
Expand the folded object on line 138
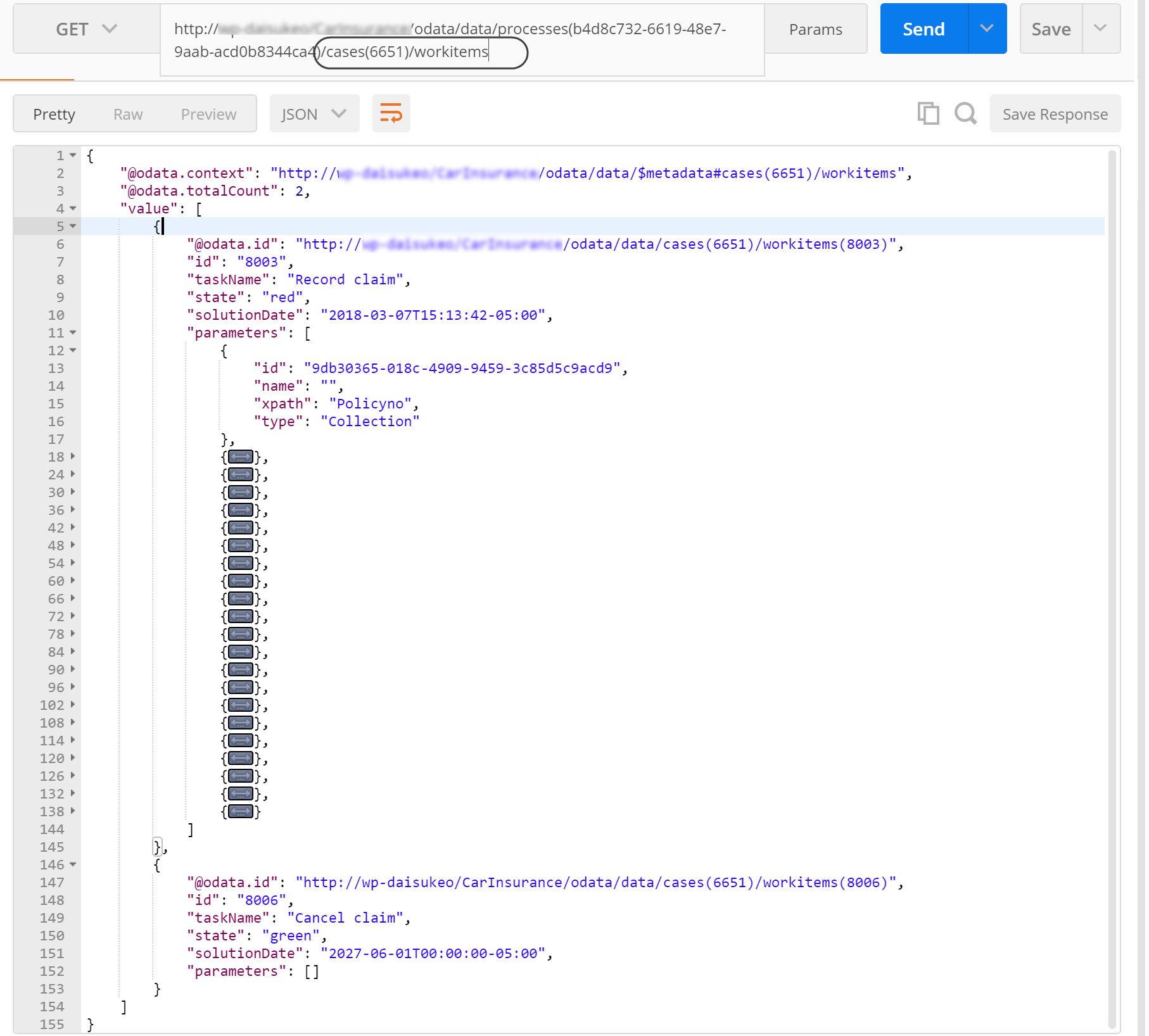click(241, 812)
